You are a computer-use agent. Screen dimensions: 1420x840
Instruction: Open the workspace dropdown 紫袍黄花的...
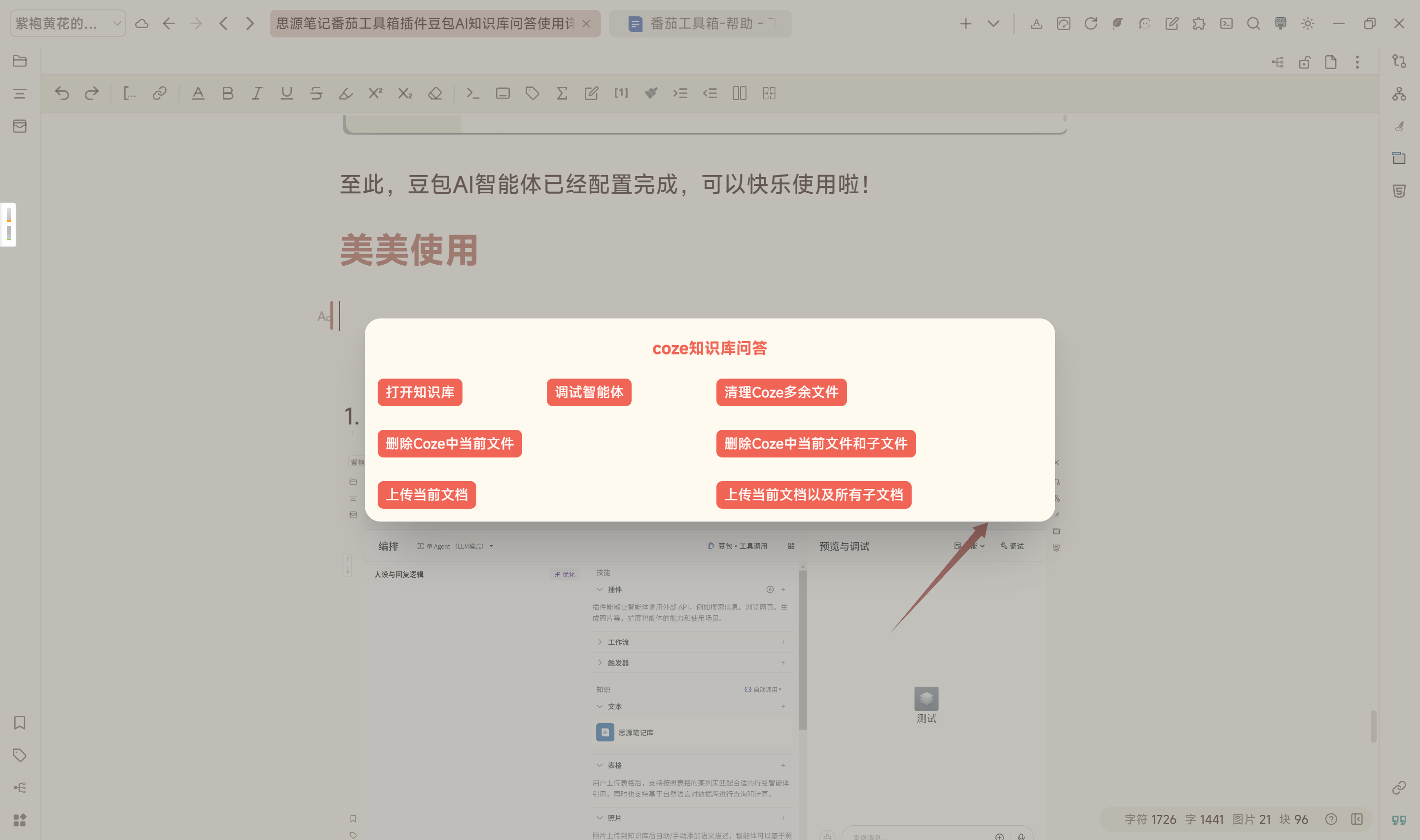pyautogui.click(x=68, y=24)
